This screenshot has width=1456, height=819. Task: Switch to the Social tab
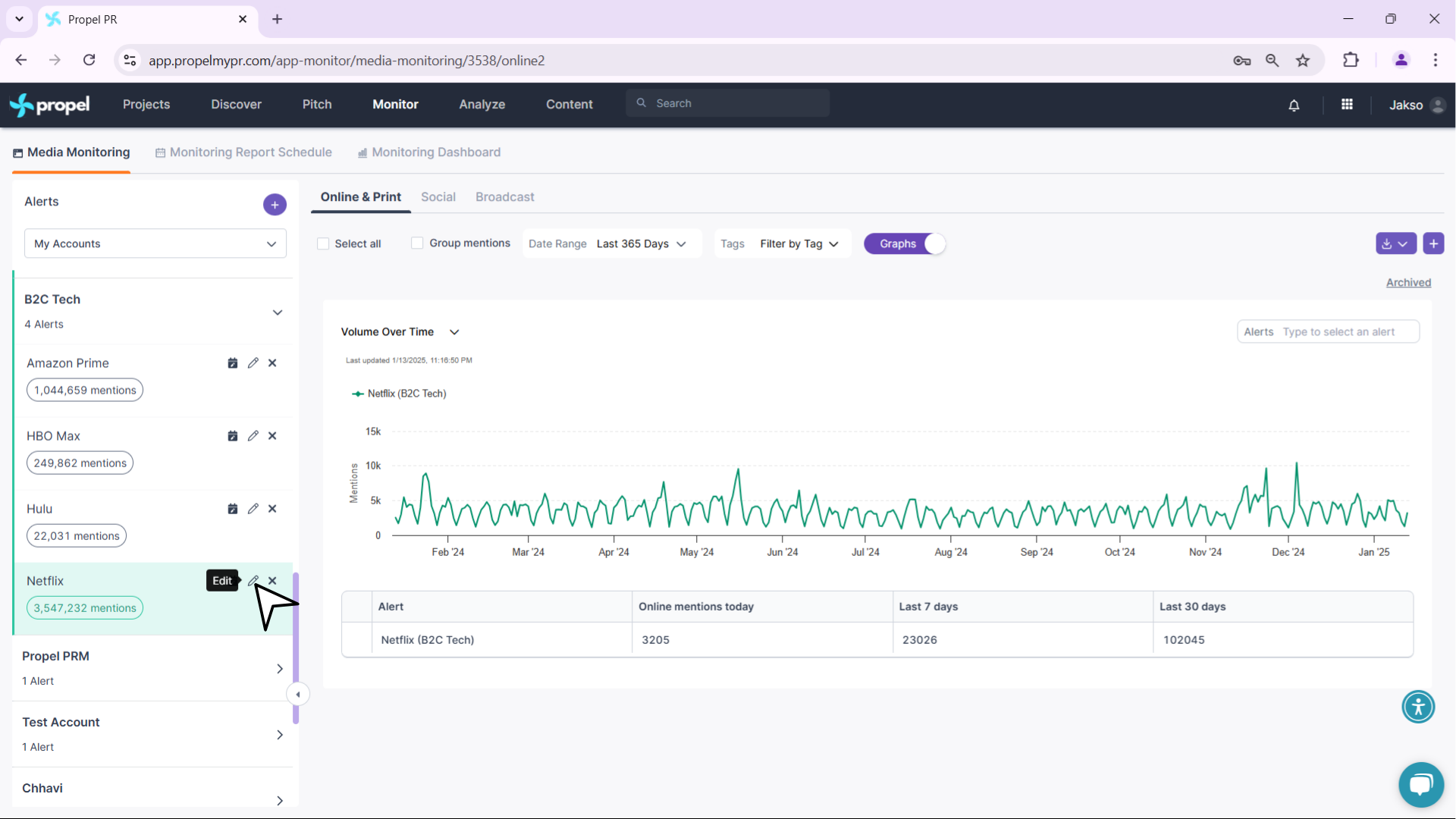pos(438,197)
